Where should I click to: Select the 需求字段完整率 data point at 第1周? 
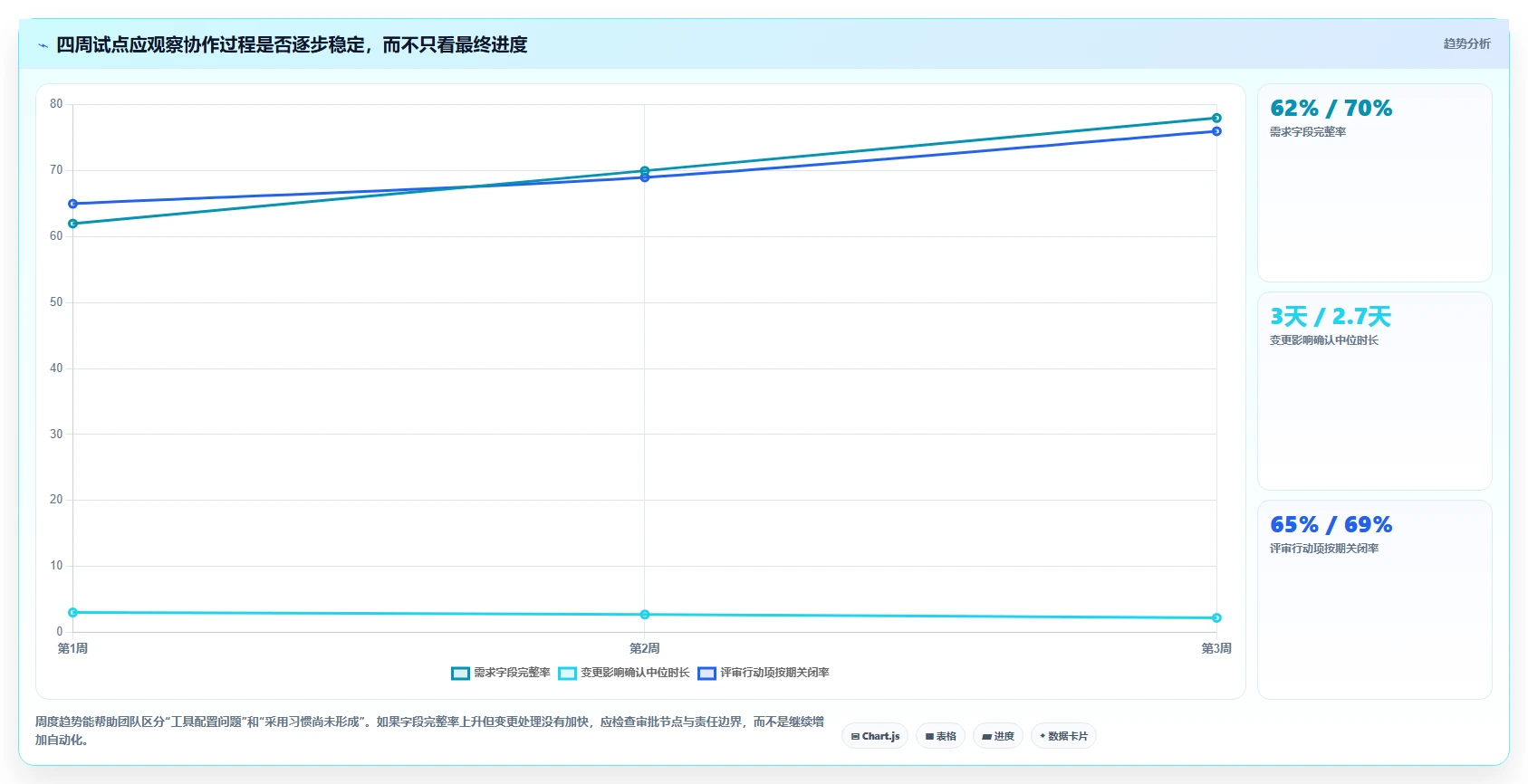73,224
